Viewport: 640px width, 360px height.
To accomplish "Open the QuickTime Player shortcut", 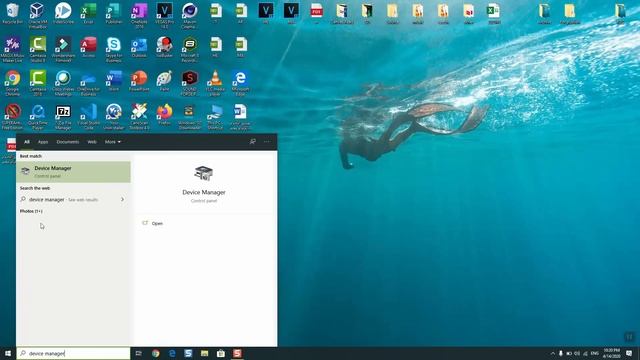I will coord(38,117).
